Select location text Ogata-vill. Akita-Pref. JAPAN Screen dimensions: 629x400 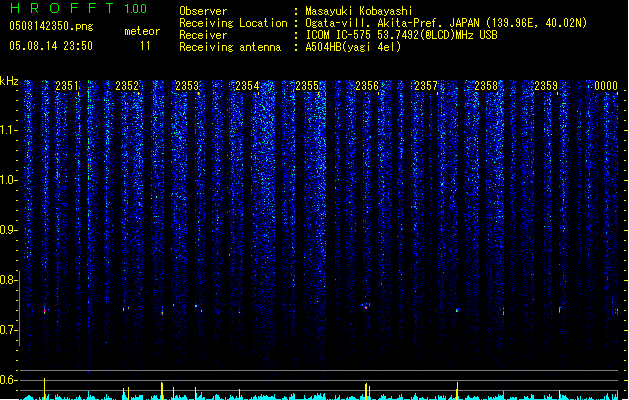click(392, 23)
